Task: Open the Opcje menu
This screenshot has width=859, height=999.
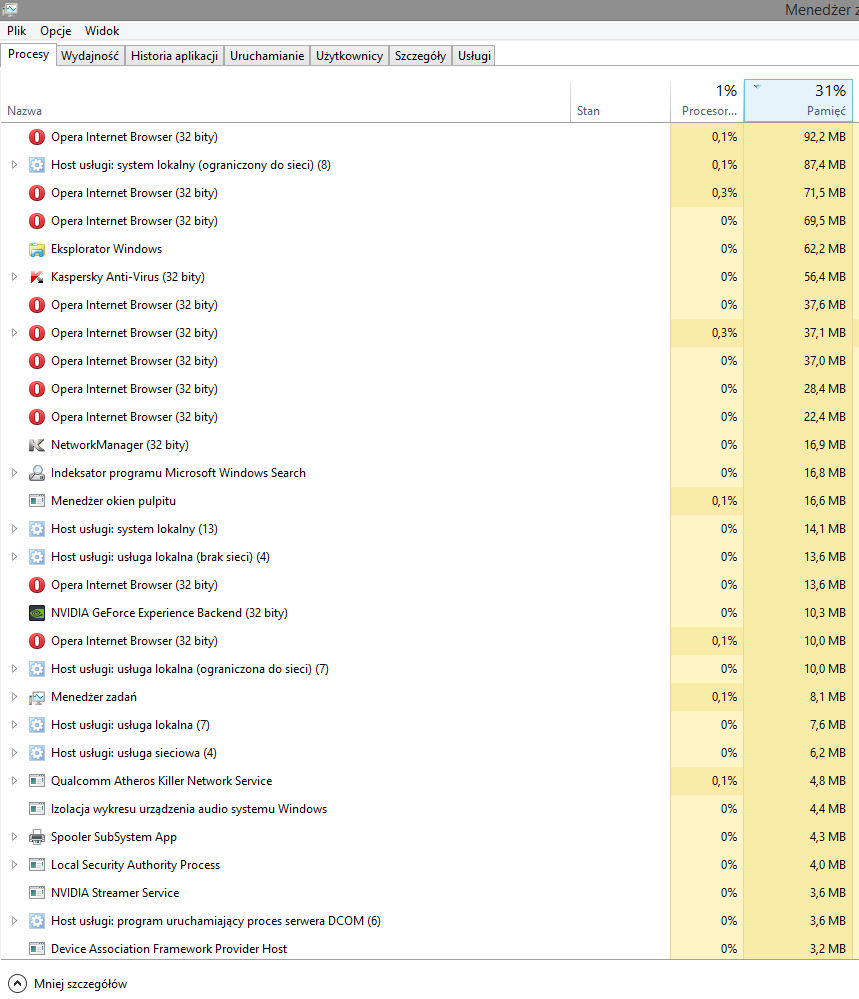Action: [x=55, y=31]
